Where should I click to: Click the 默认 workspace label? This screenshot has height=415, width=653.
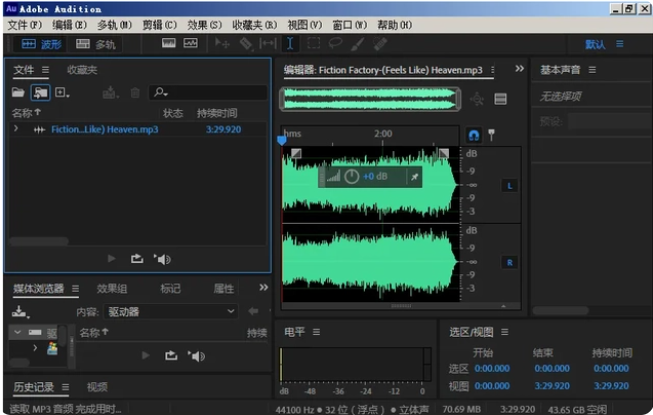[595, 45]
